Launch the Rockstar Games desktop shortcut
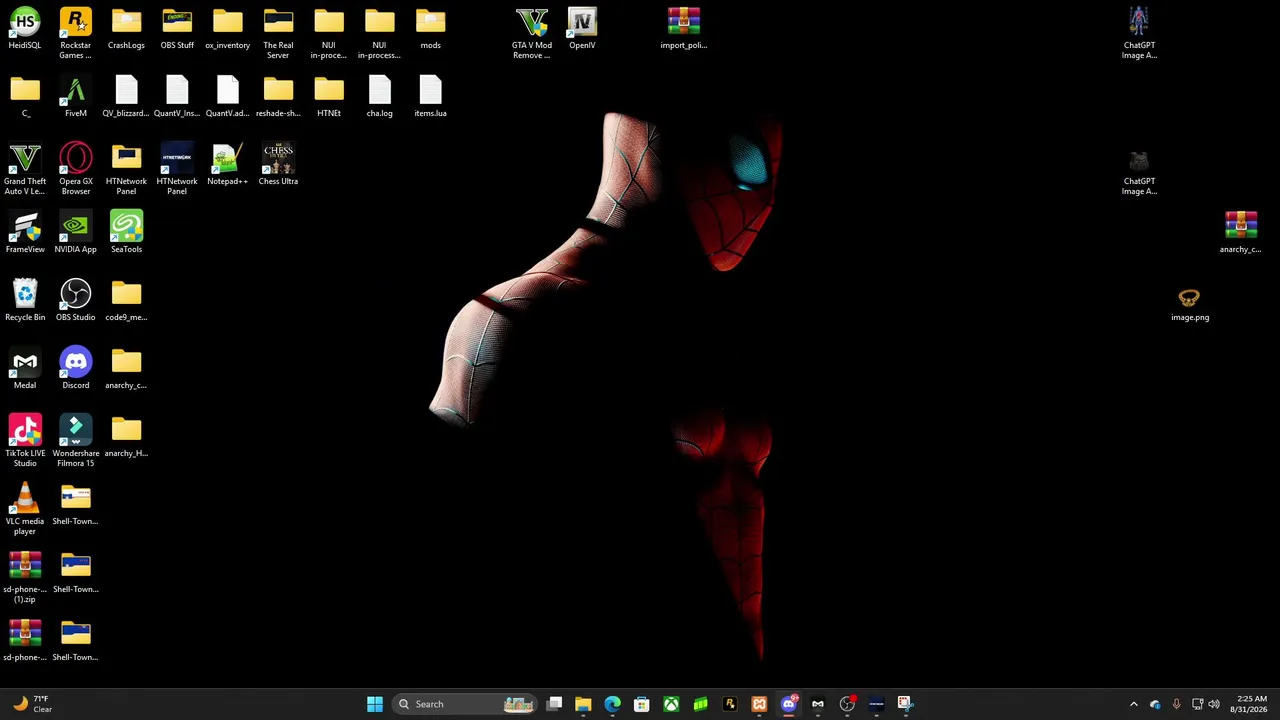Screen dimensions: 1280x720 [76, 33]
